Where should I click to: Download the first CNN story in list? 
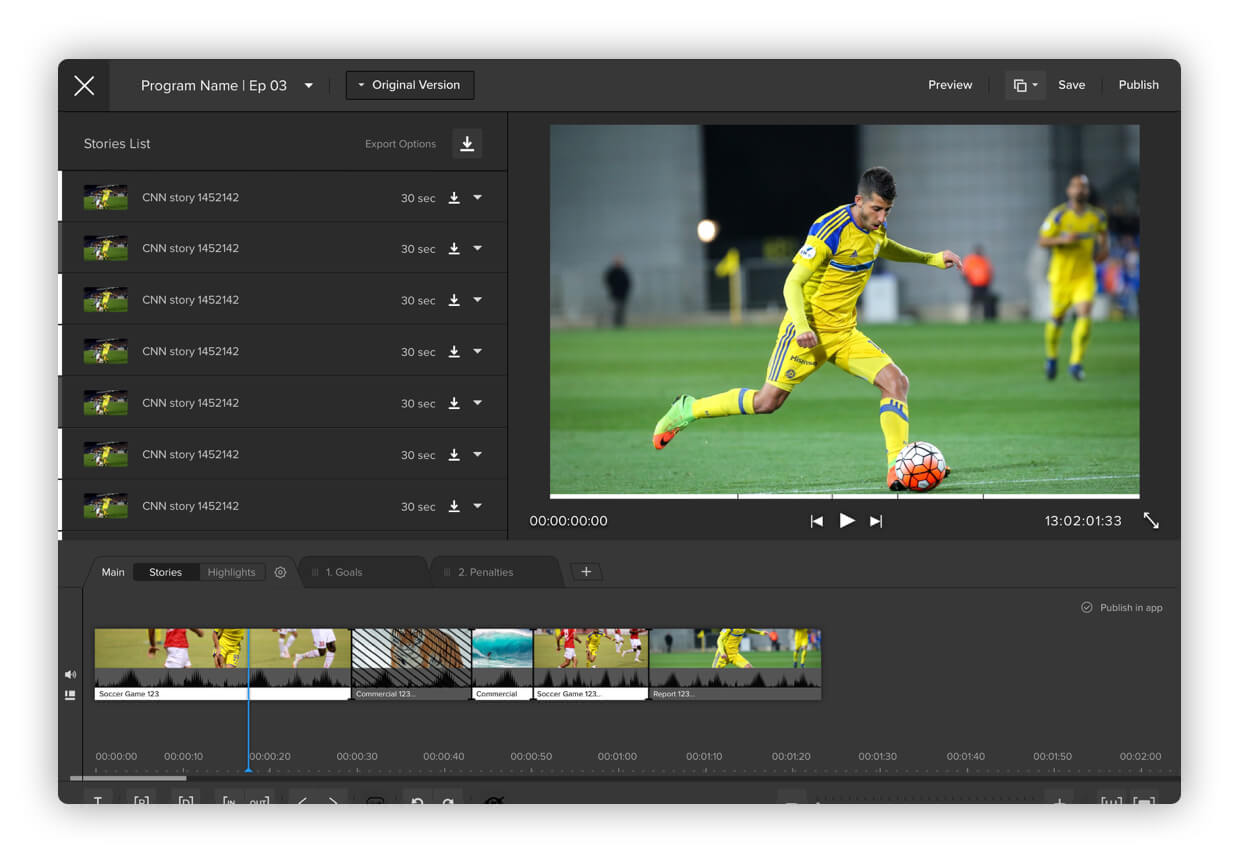[x=454, y=198]
